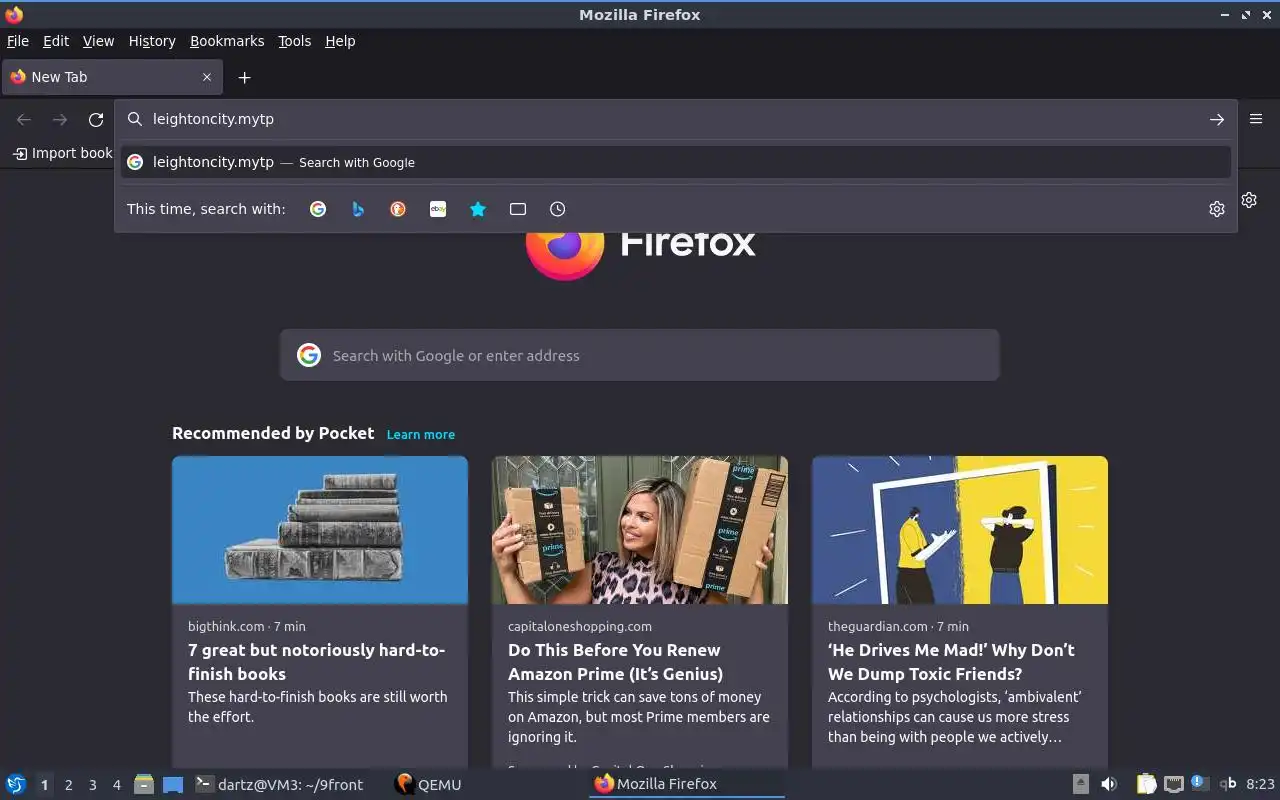The width and height of the screenshot is (1280, 800).
Task: Search this time with Bing icon
Action: tap(358, 209)
